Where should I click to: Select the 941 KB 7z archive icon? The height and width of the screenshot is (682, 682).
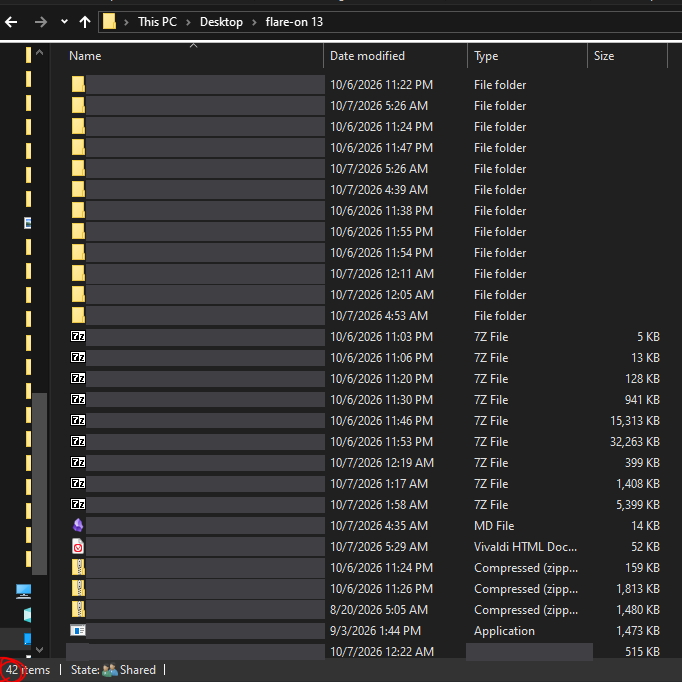(x=78, y=399)
